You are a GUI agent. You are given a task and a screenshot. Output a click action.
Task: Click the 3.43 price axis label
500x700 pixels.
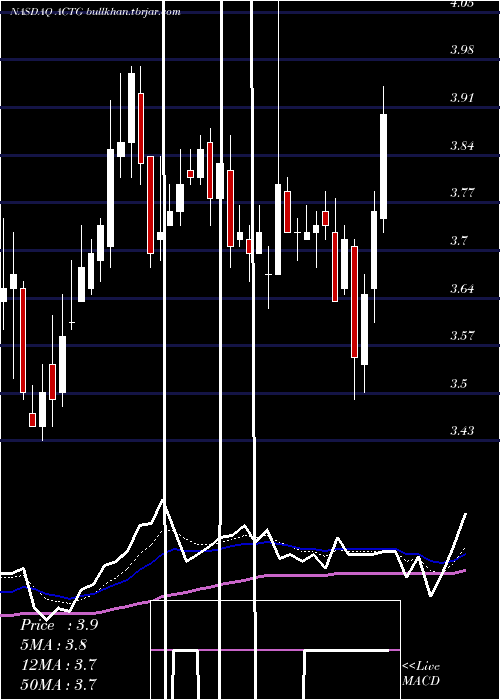click(x=462, y=431)
